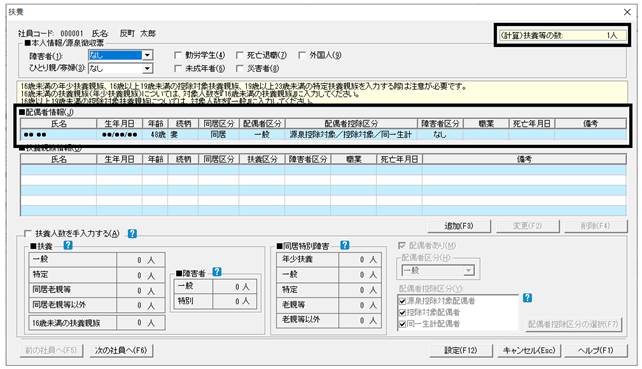Open the 障害者(1) dropdown

tap(147, 55)
